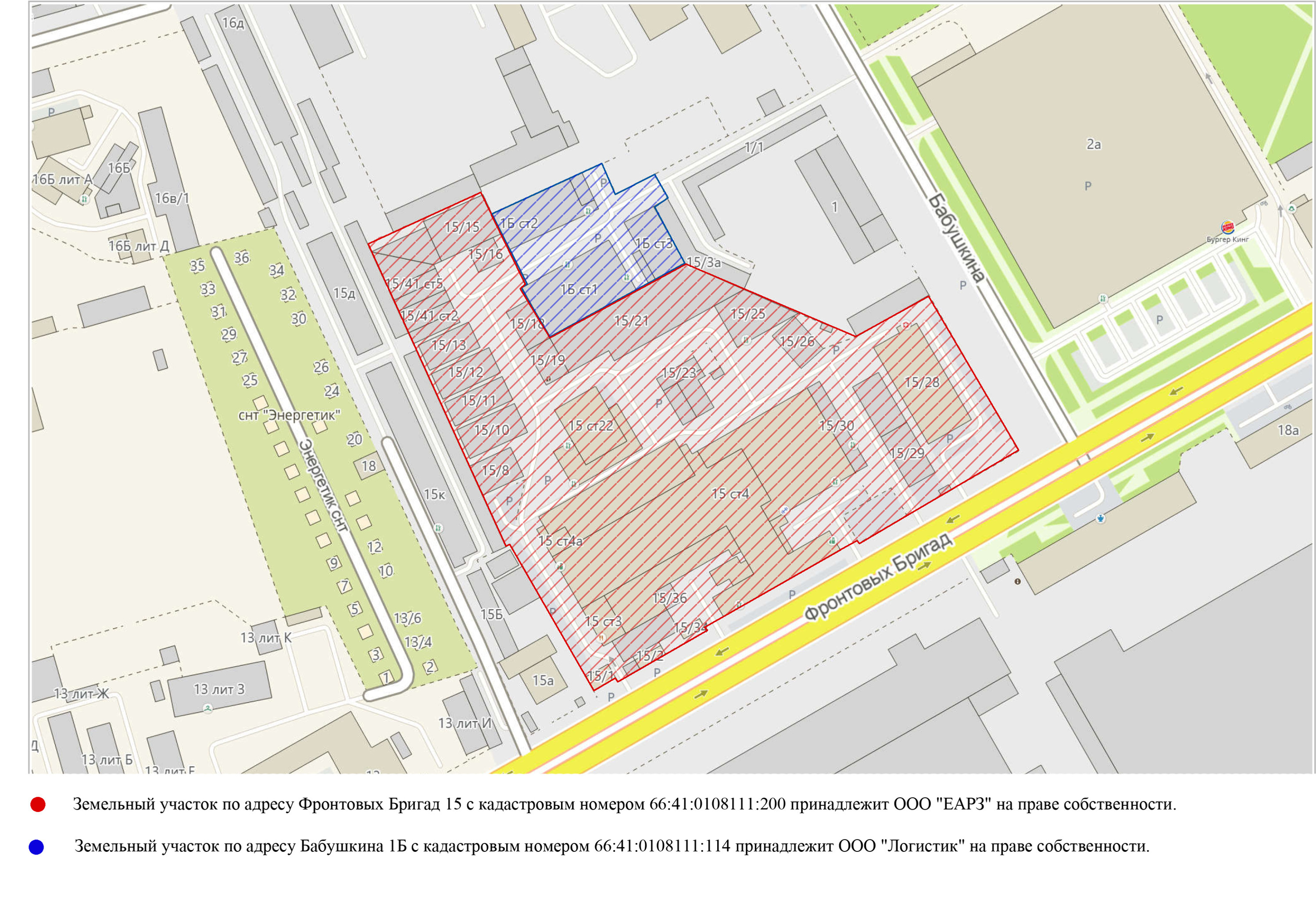This screenshot has height=915, width=1316.
Task: Click the label 1Б ст3
Action: [x=653, y=244]
